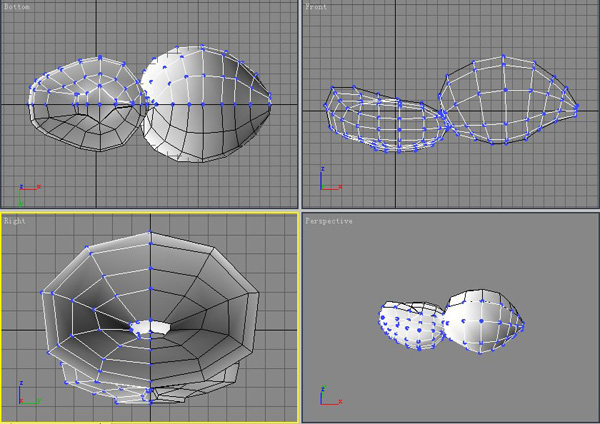
Task: Click the Bottom viewport label
Action: click(17, 7)
